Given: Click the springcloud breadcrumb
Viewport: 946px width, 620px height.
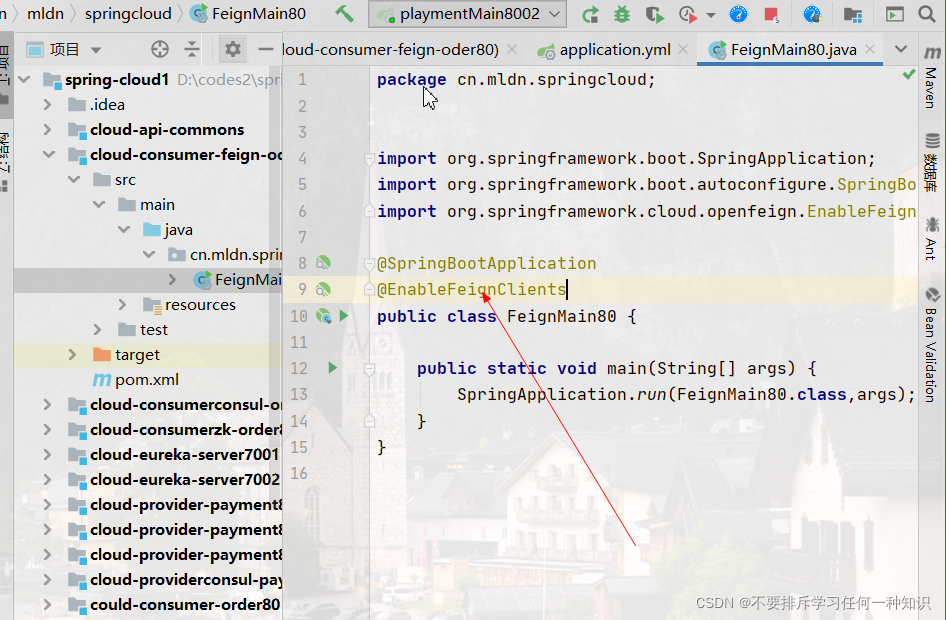Looking at the screenshot, I should pyautogui.click(x=128, y=13).
